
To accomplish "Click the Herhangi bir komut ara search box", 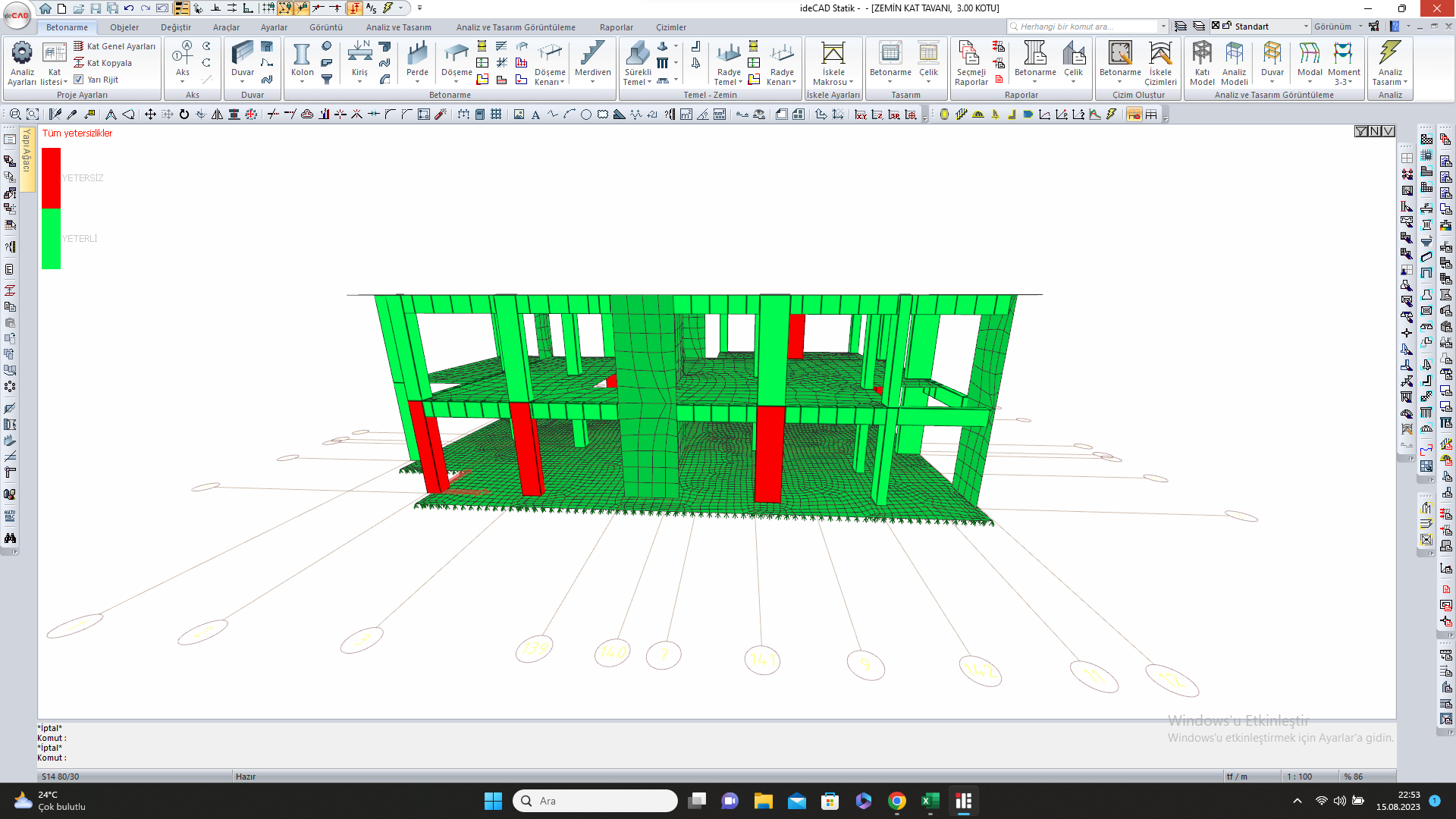I will pos(1087,26).
